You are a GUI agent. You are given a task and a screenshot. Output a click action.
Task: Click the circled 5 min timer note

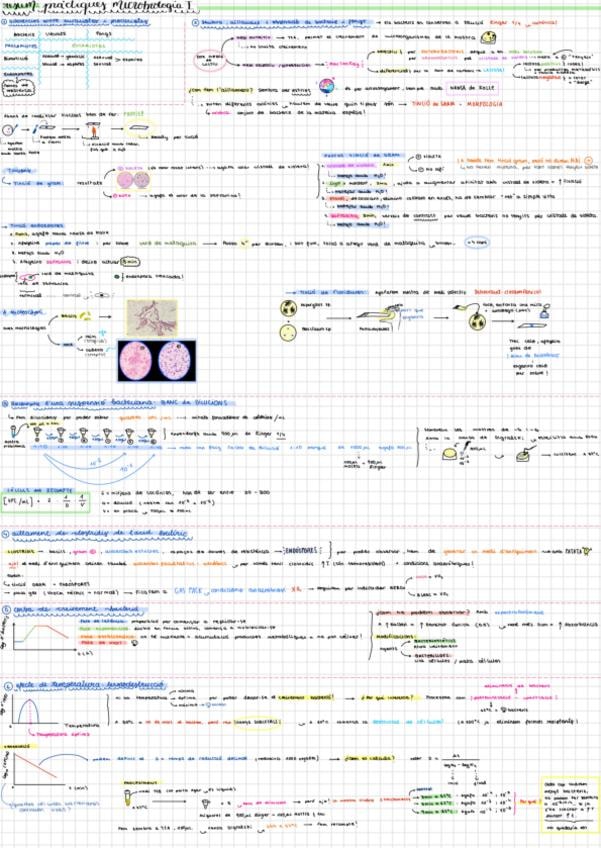(130, 261)
